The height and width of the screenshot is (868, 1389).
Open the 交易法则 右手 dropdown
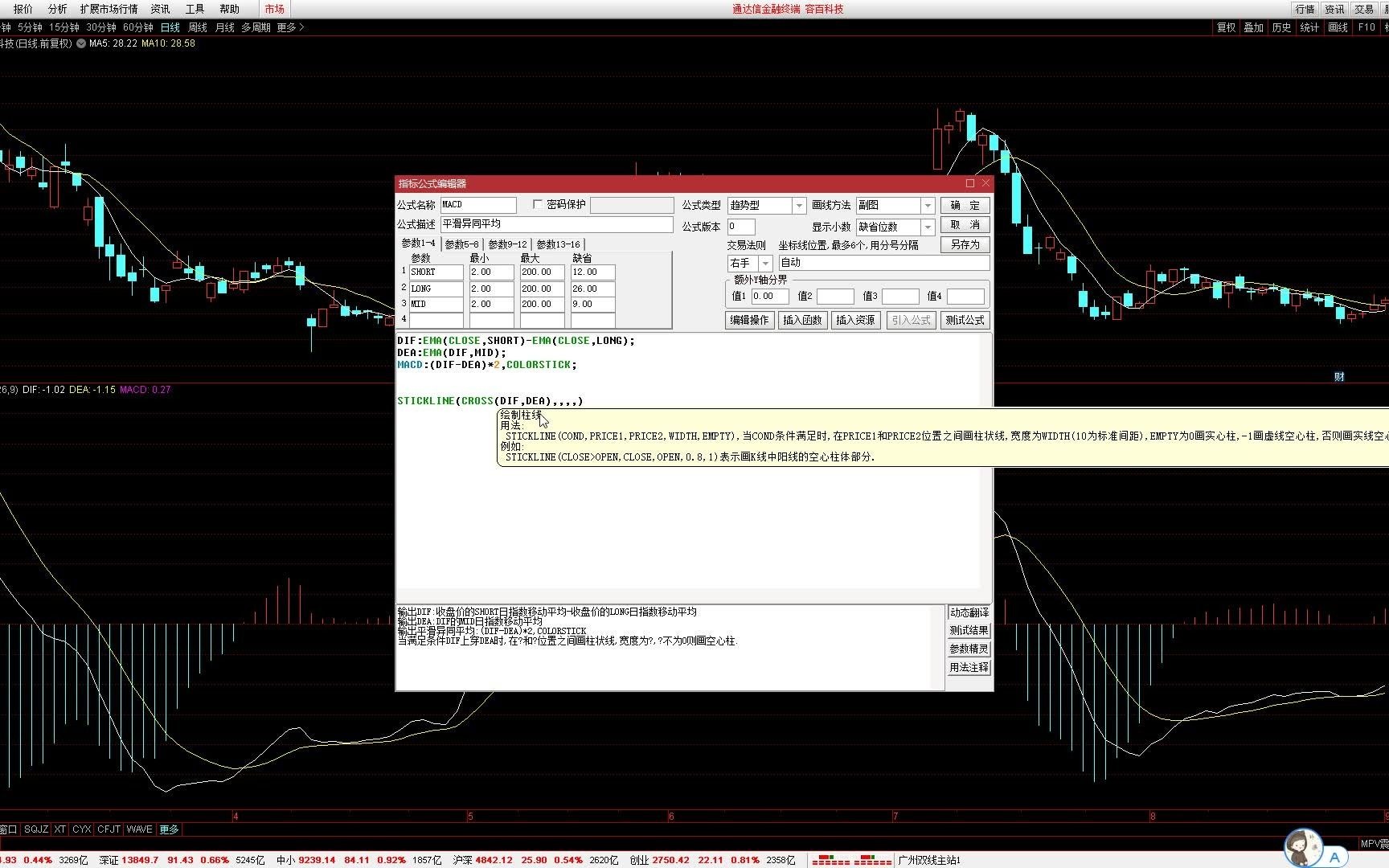[765, 264]
